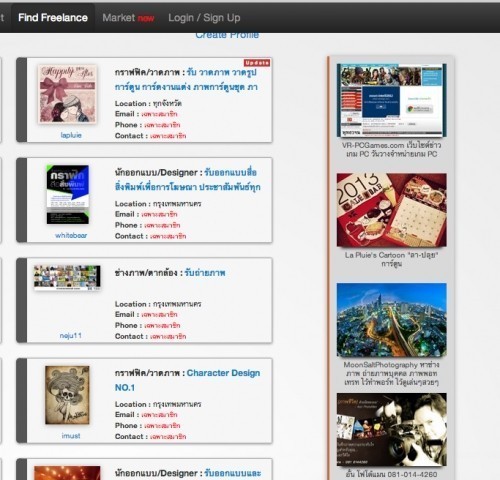This screenshot has width=500, height=480.
Task: Click the imust username link
Action: coord(71,436)
